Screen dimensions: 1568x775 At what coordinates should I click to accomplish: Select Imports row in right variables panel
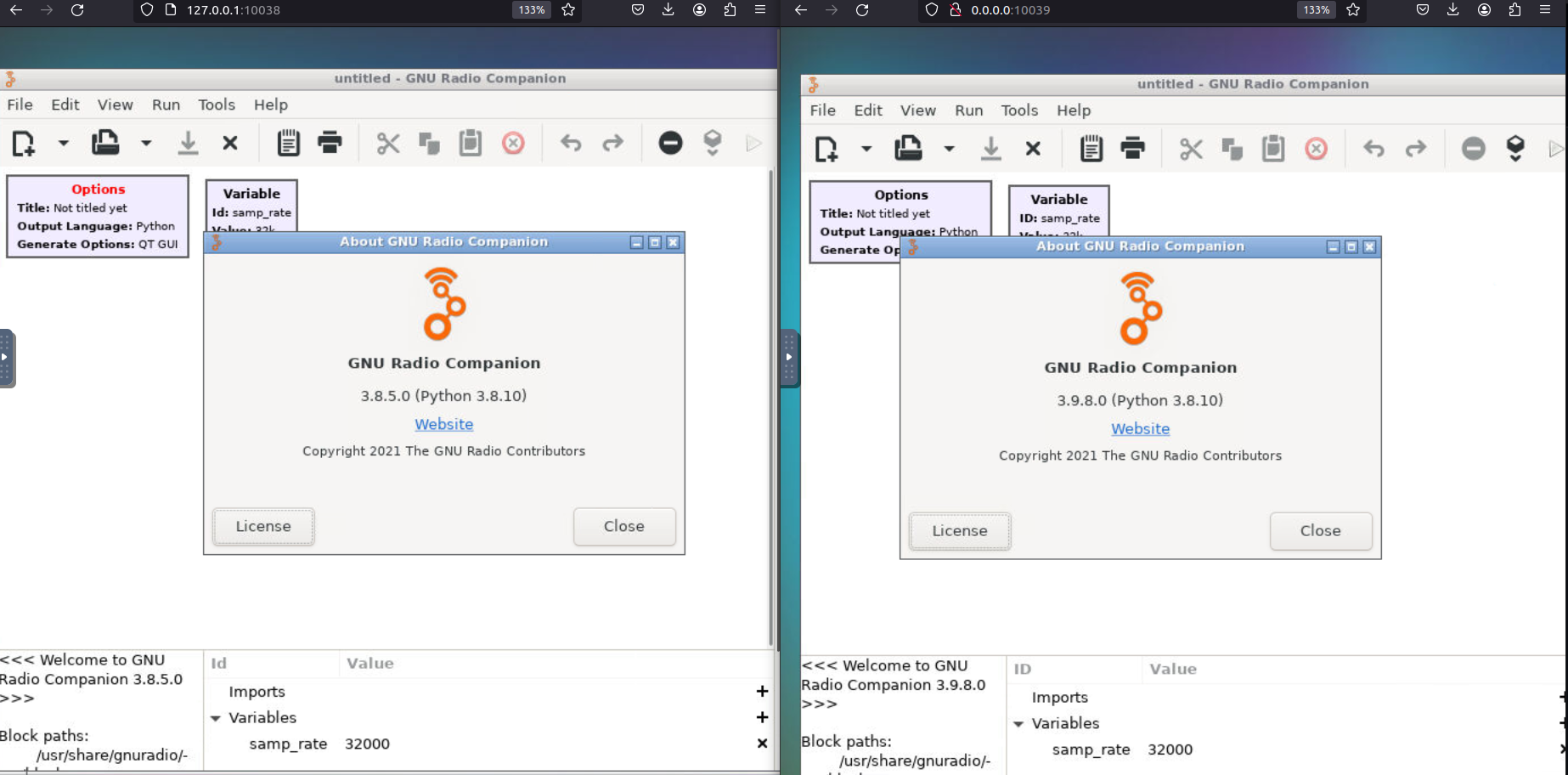(x=1287, y=698)
